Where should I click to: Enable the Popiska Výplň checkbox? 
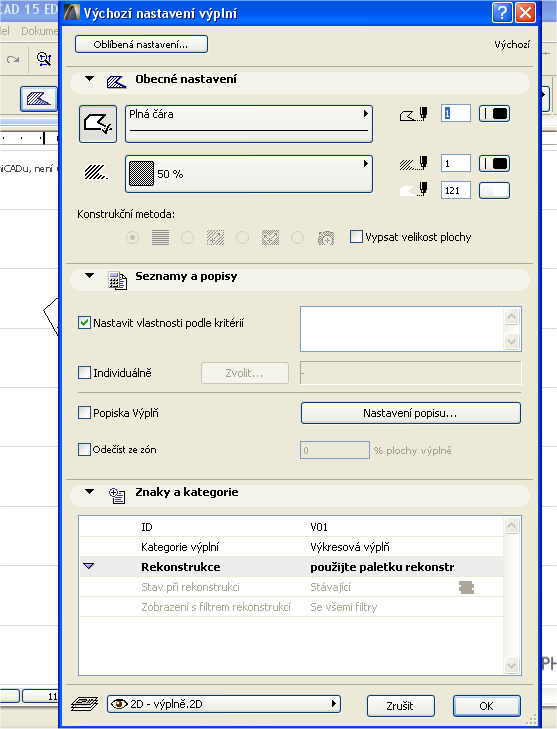point(84,412)
